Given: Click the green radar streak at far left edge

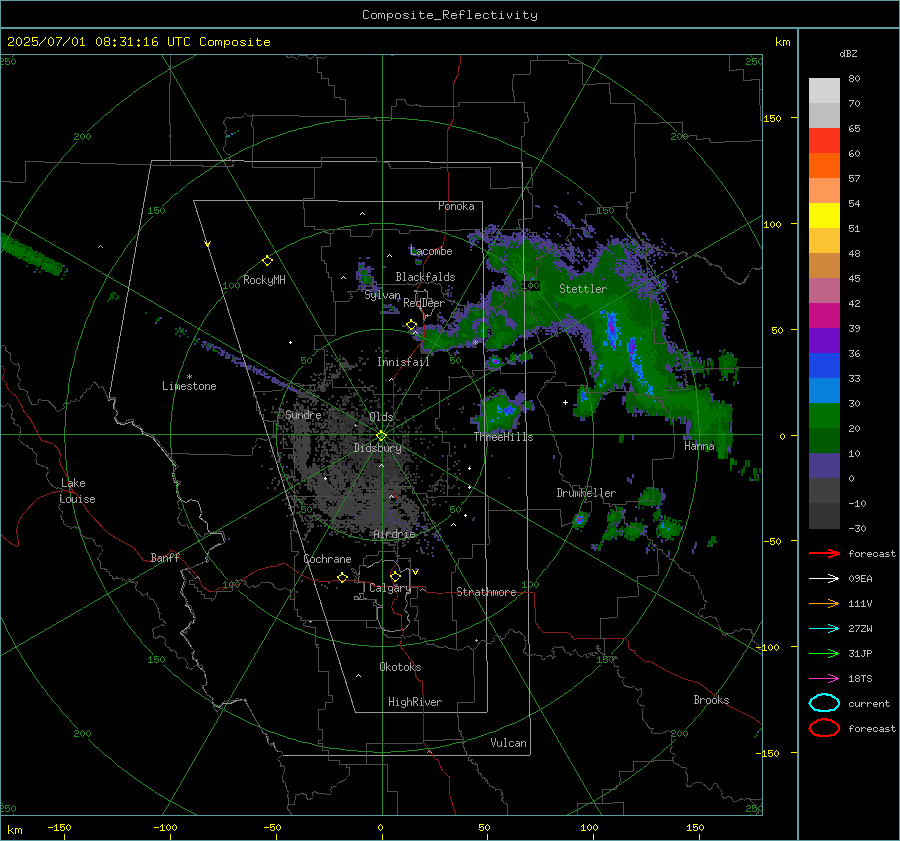Looking at the screenshot, I should (x=33, y=254).
